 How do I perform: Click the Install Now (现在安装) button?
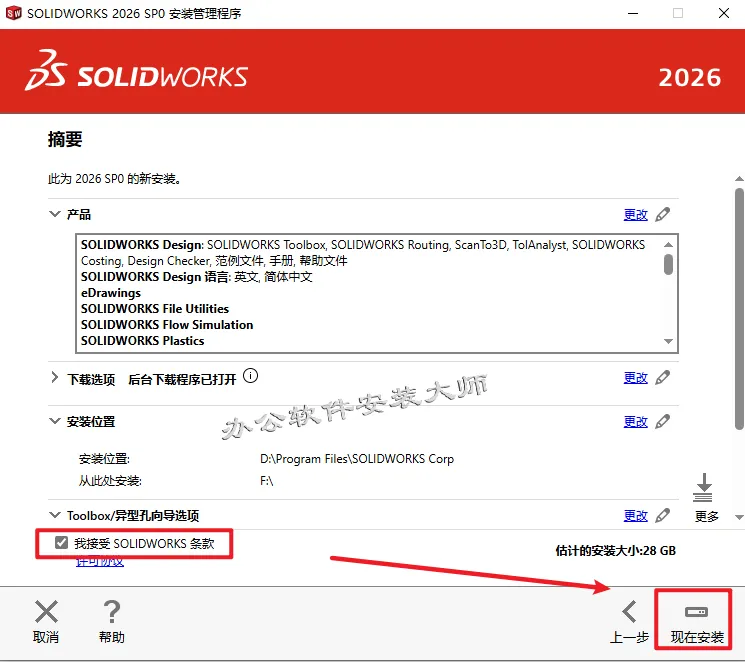click(697, 624)
